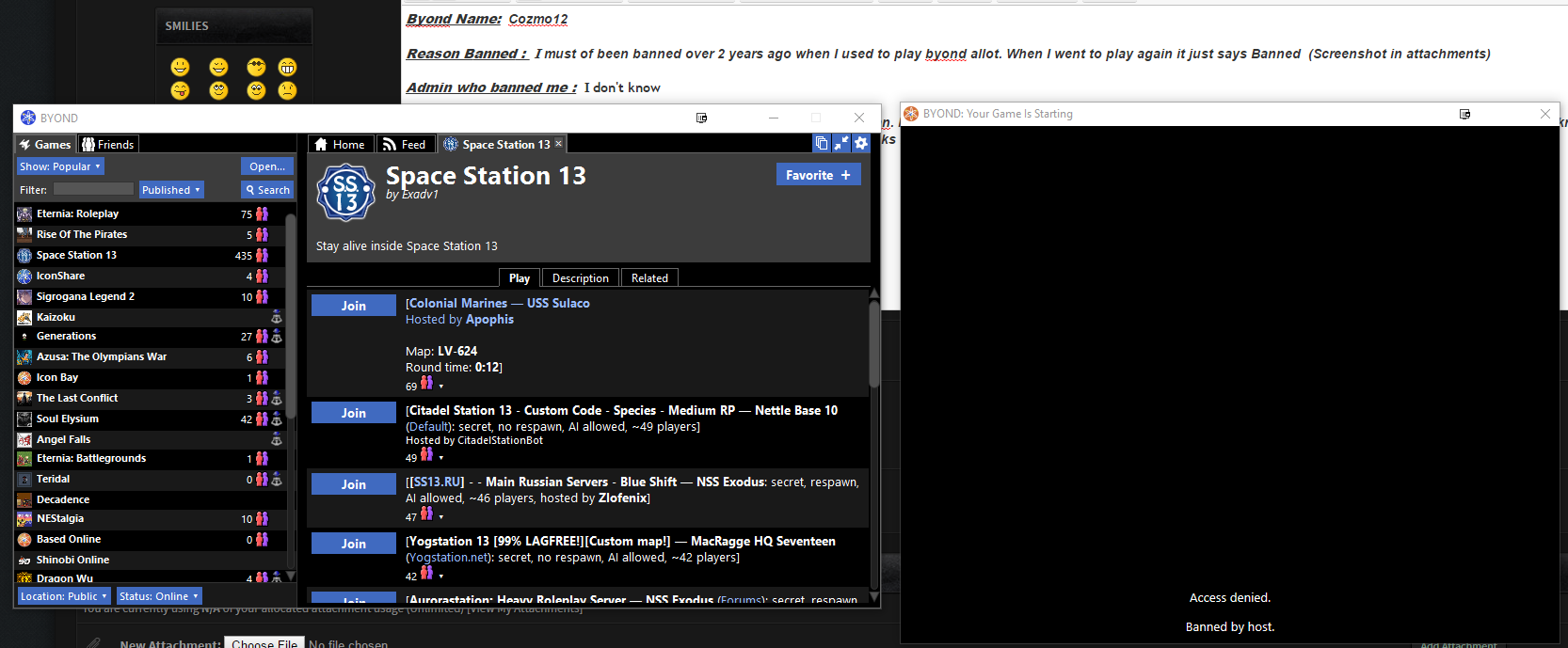The width and height of the screenshot is (1568, 648).
Task: Open the Show: Popular dropdown
Action: click(x=60, y=166)
